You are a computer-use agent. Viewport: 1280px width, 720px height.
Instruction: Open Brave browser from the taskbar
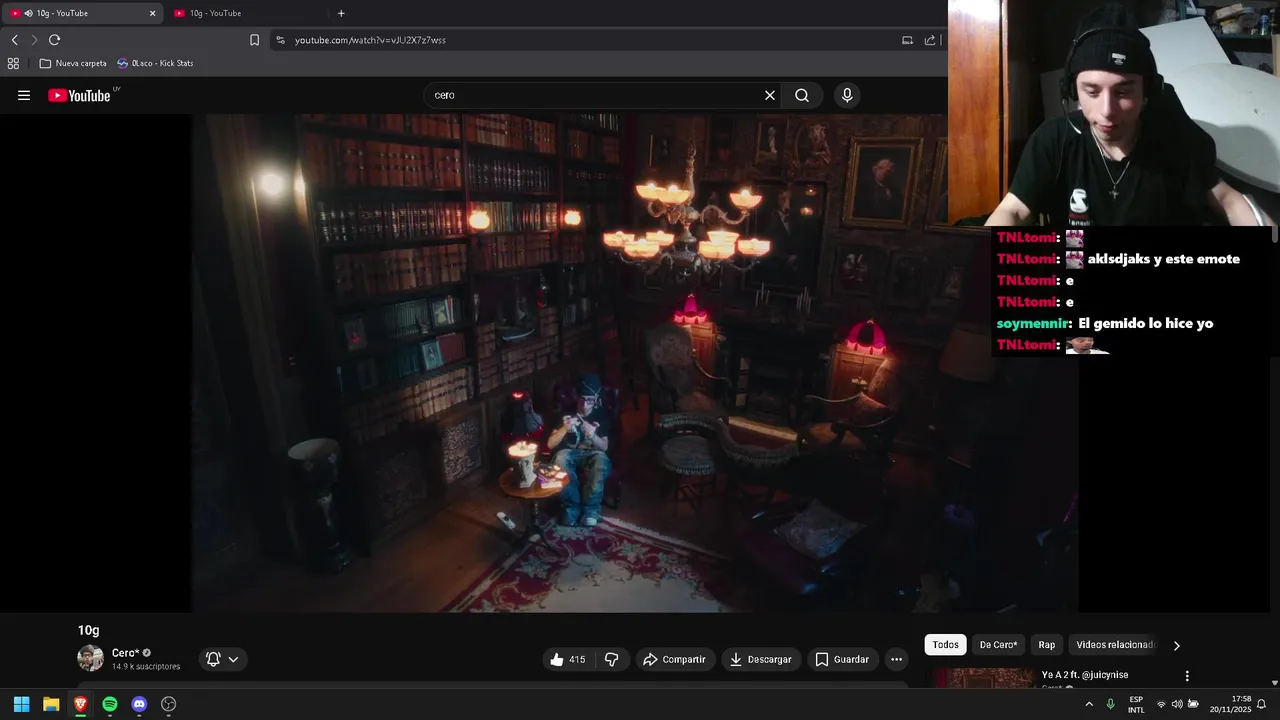(80, 704)
